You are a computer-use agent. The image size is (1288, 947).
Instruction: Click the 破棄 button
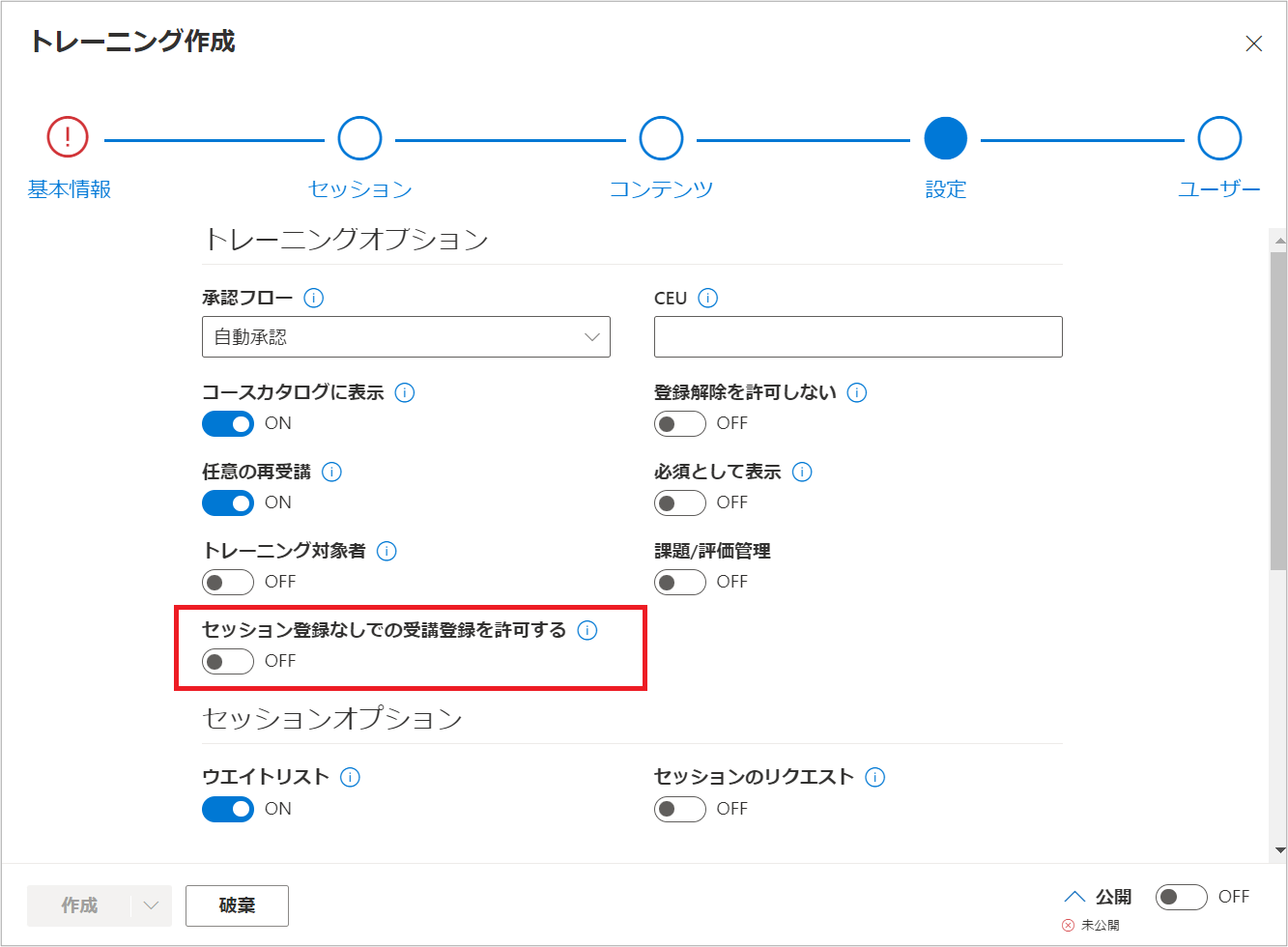click(x=237, y=905)
